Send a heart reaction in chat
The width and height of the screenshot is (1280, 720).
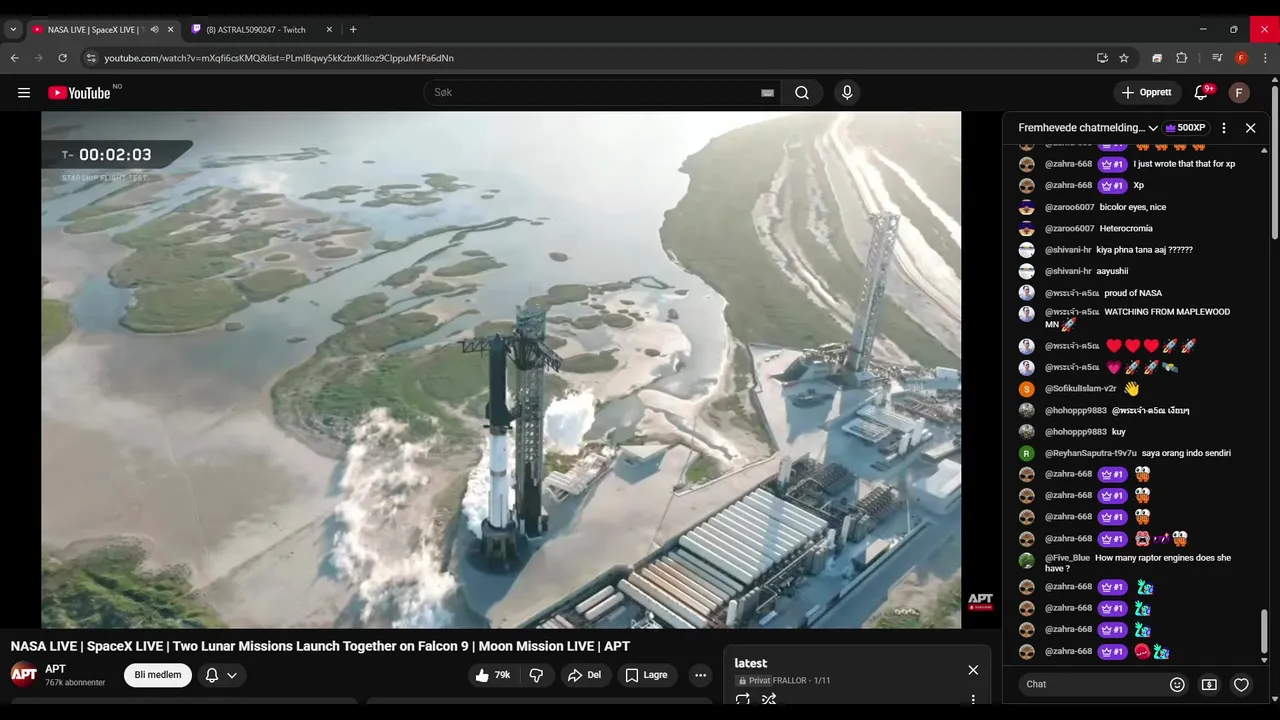click(1241, 685)
